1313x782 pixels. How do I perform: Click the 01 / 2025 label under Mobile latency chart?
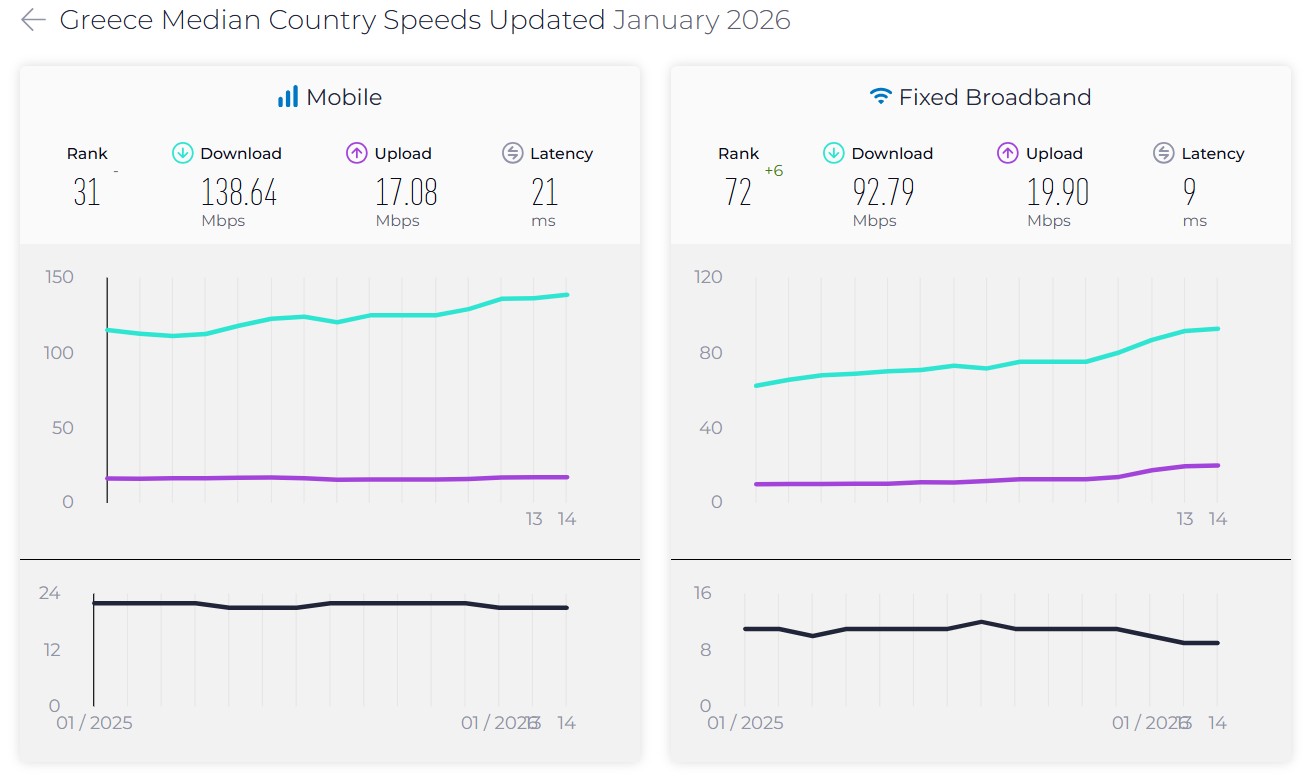[94, 723]
